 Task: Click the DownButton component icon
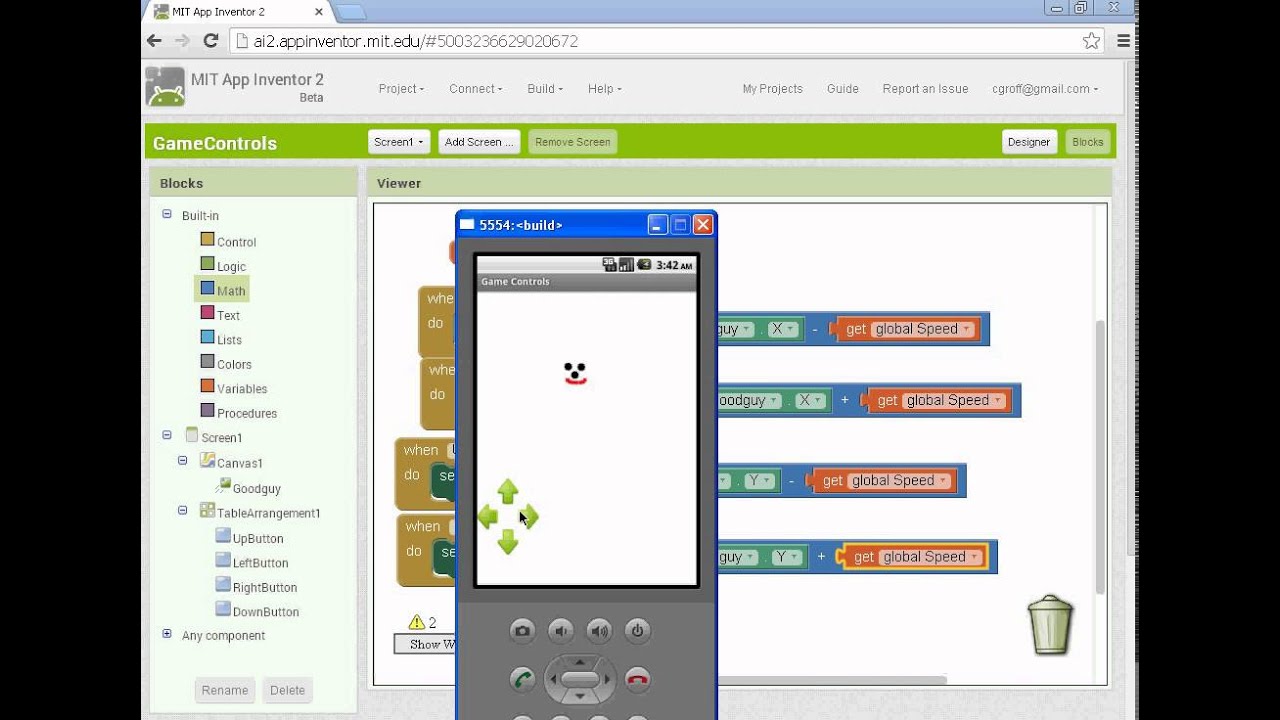[223, 609]
